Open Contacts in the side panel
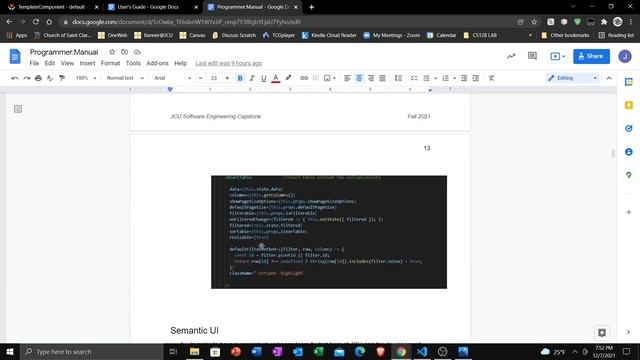640x360 pixels. click(x=629, y=152)
